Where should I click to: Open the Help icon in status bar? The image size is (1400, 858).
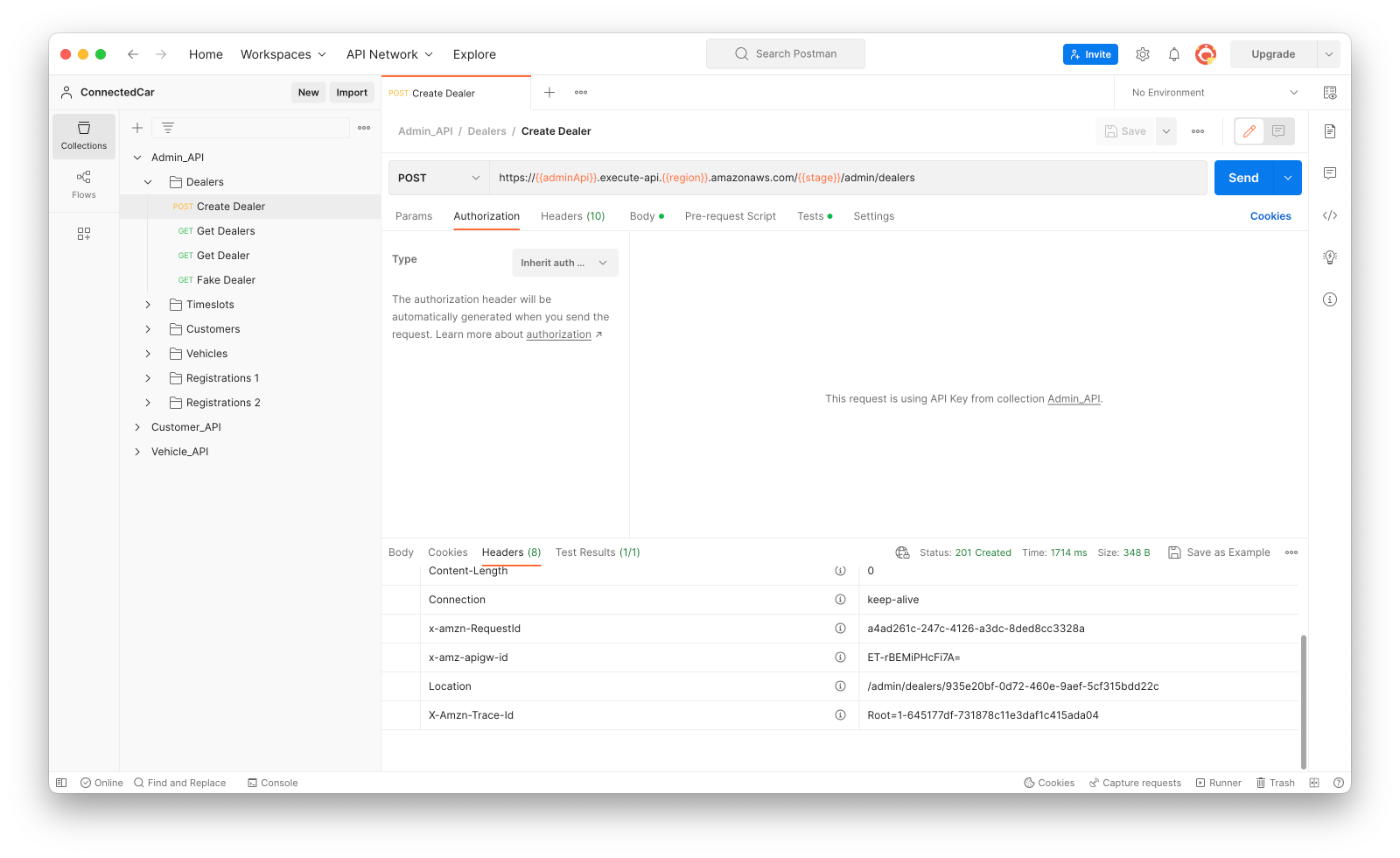coord(1339,783)
